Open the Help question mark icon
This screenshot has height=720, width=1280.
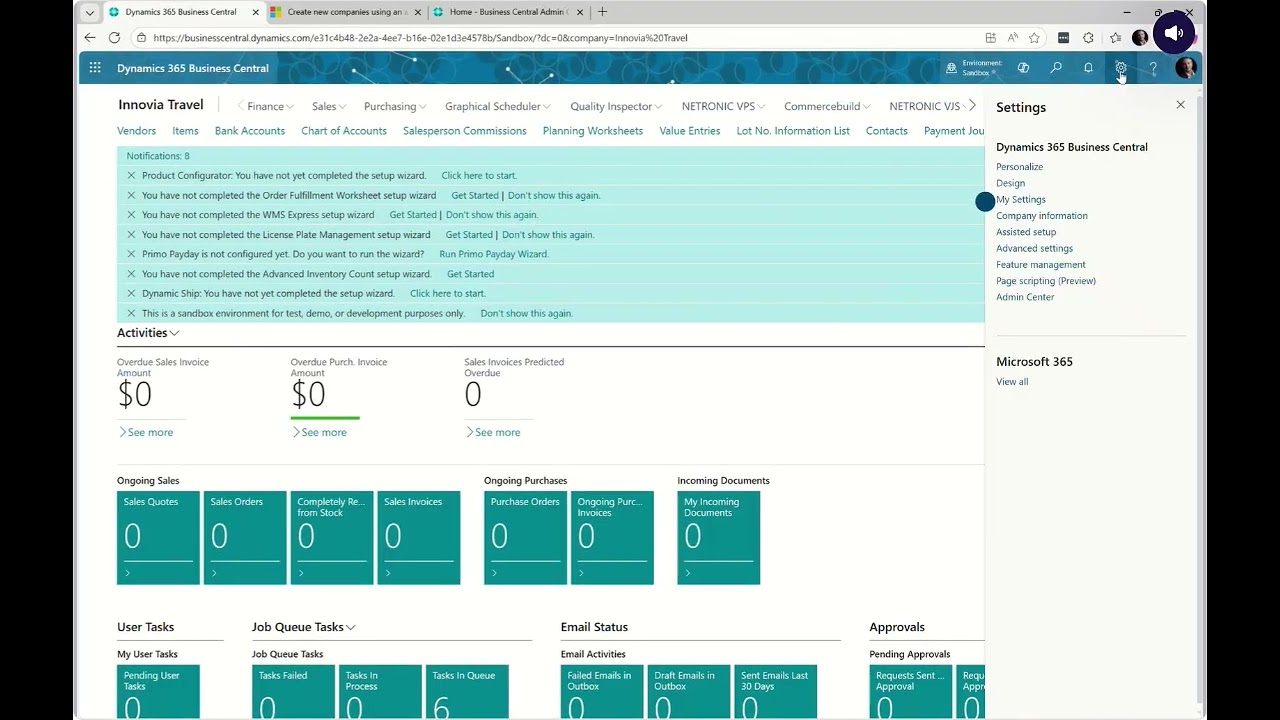click(1153, 68)
